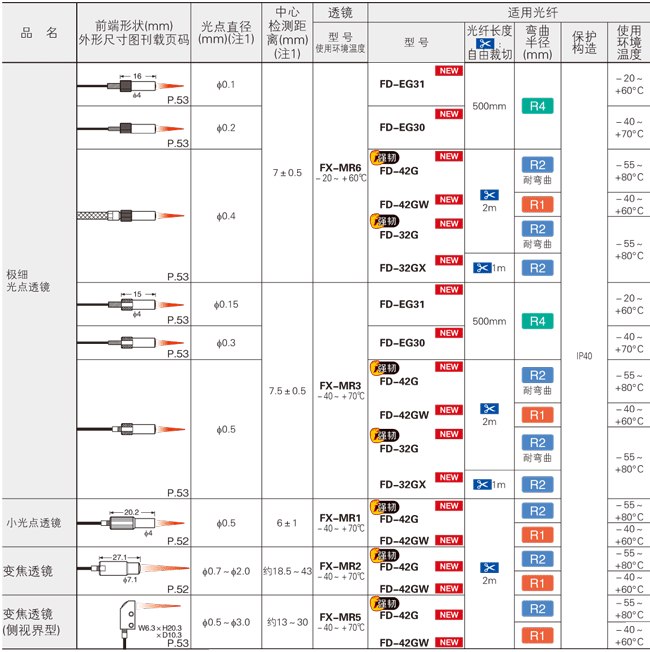Viewport: 650px width, 652px height.
Task: Click the NEW badge above FD-EG30 in FX-MR6 group
Action: (449, 114)
